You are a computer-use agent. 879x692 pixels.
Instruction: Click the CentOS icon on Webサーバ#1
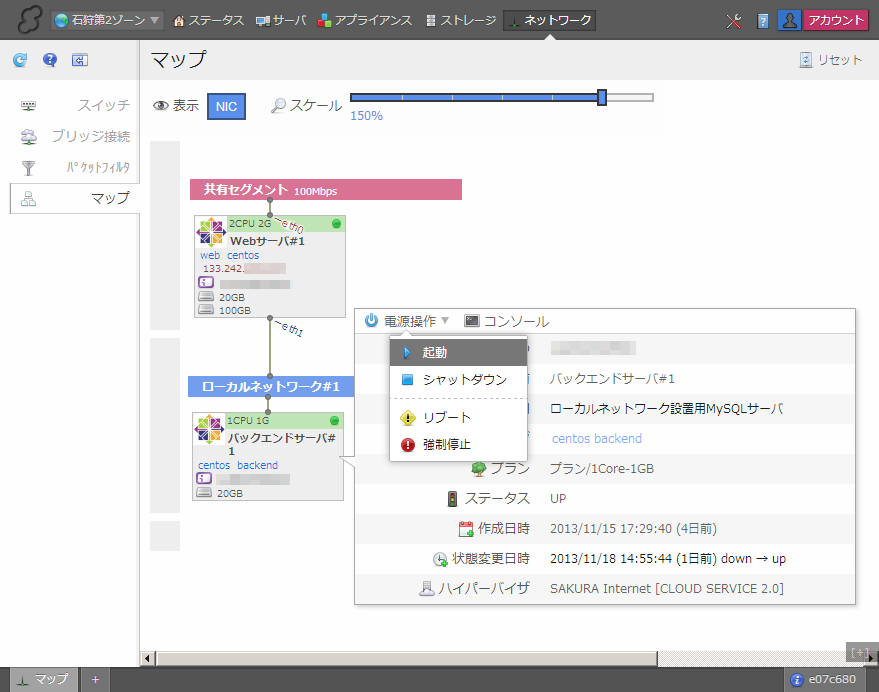click(x=211, y=234)
